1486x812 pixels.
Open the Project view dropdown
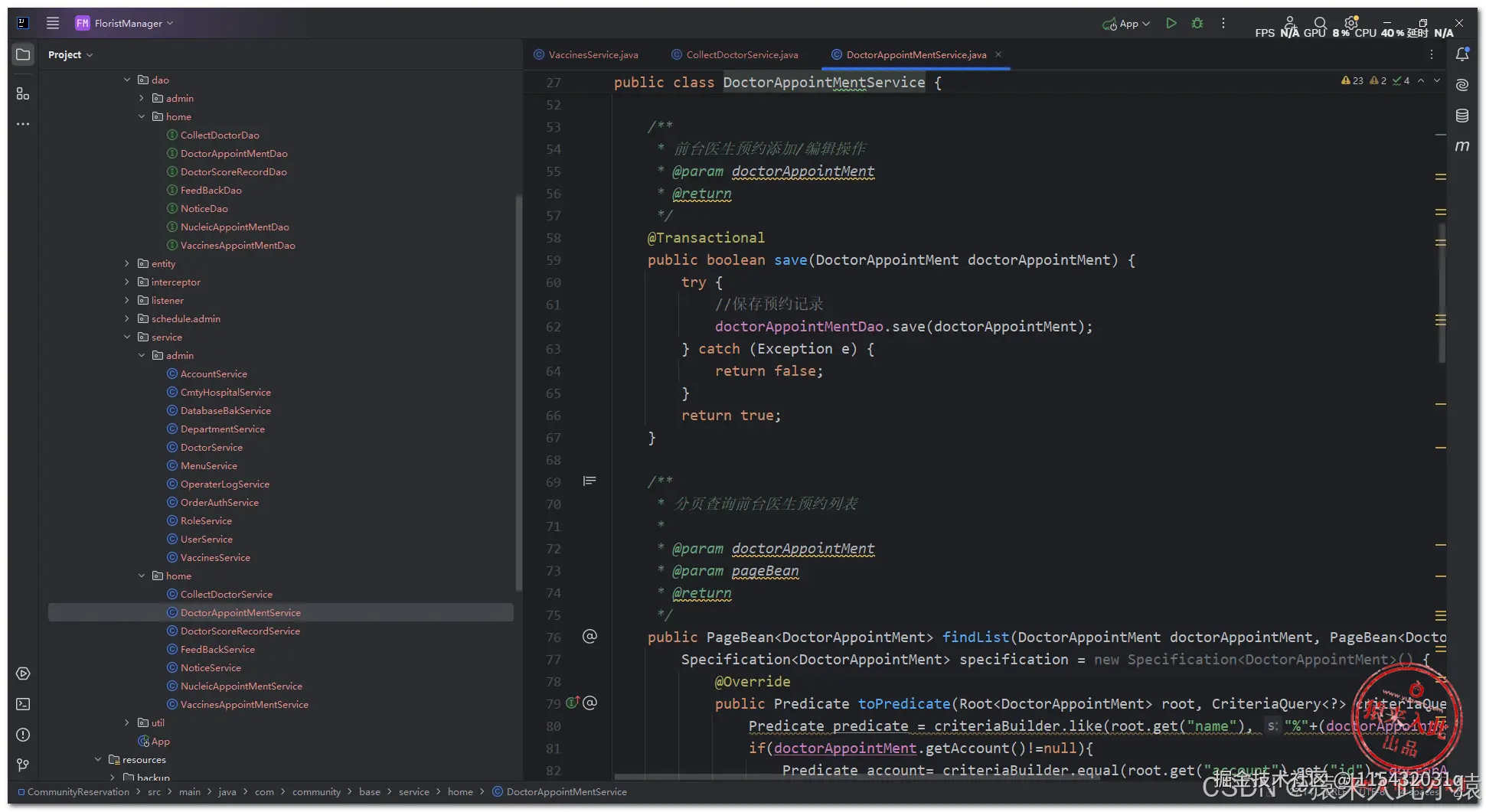click(70, 54)
